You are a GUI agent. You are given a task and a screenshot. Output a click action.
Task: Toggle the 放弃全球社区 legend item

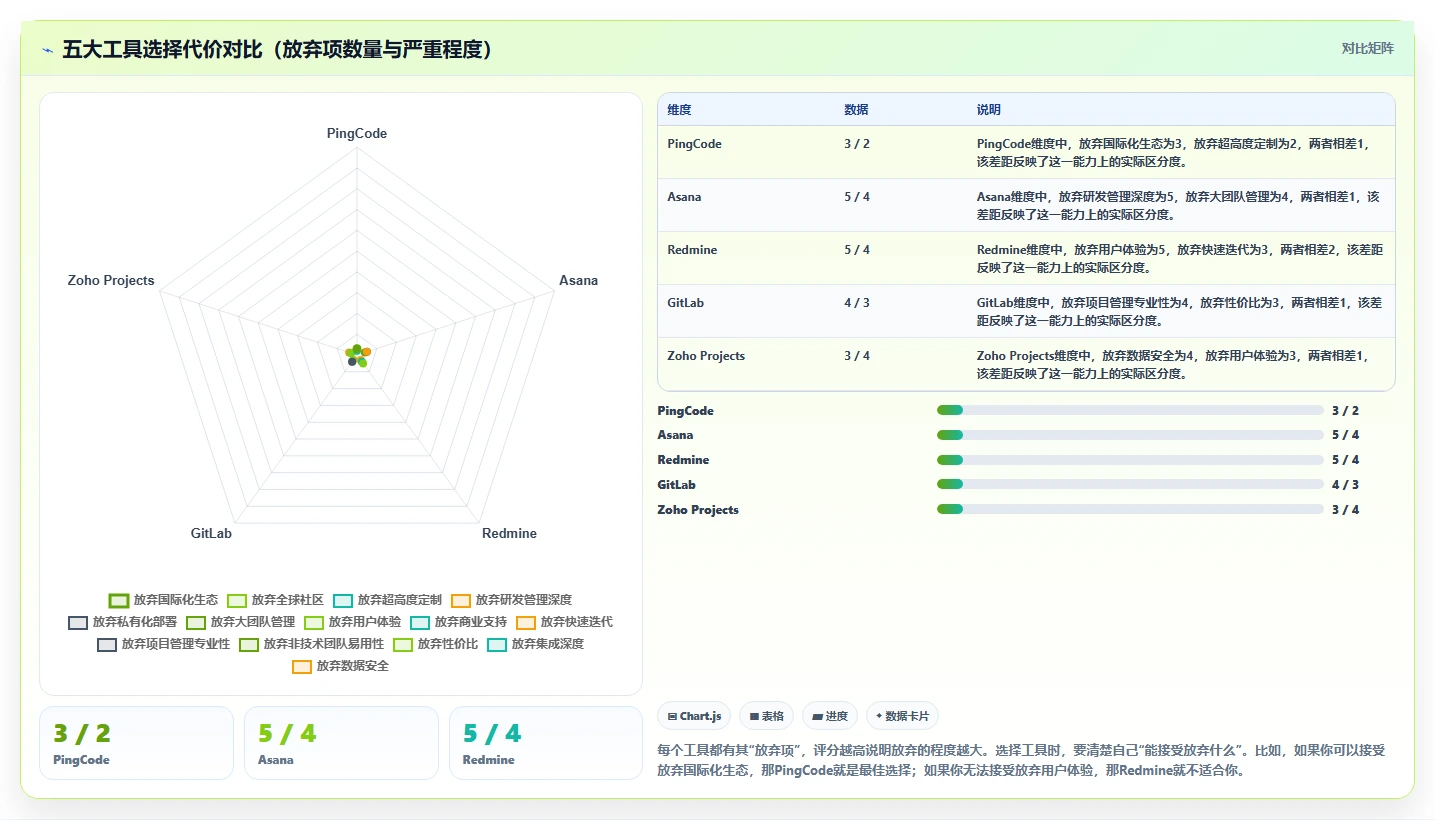coord(275,600)
